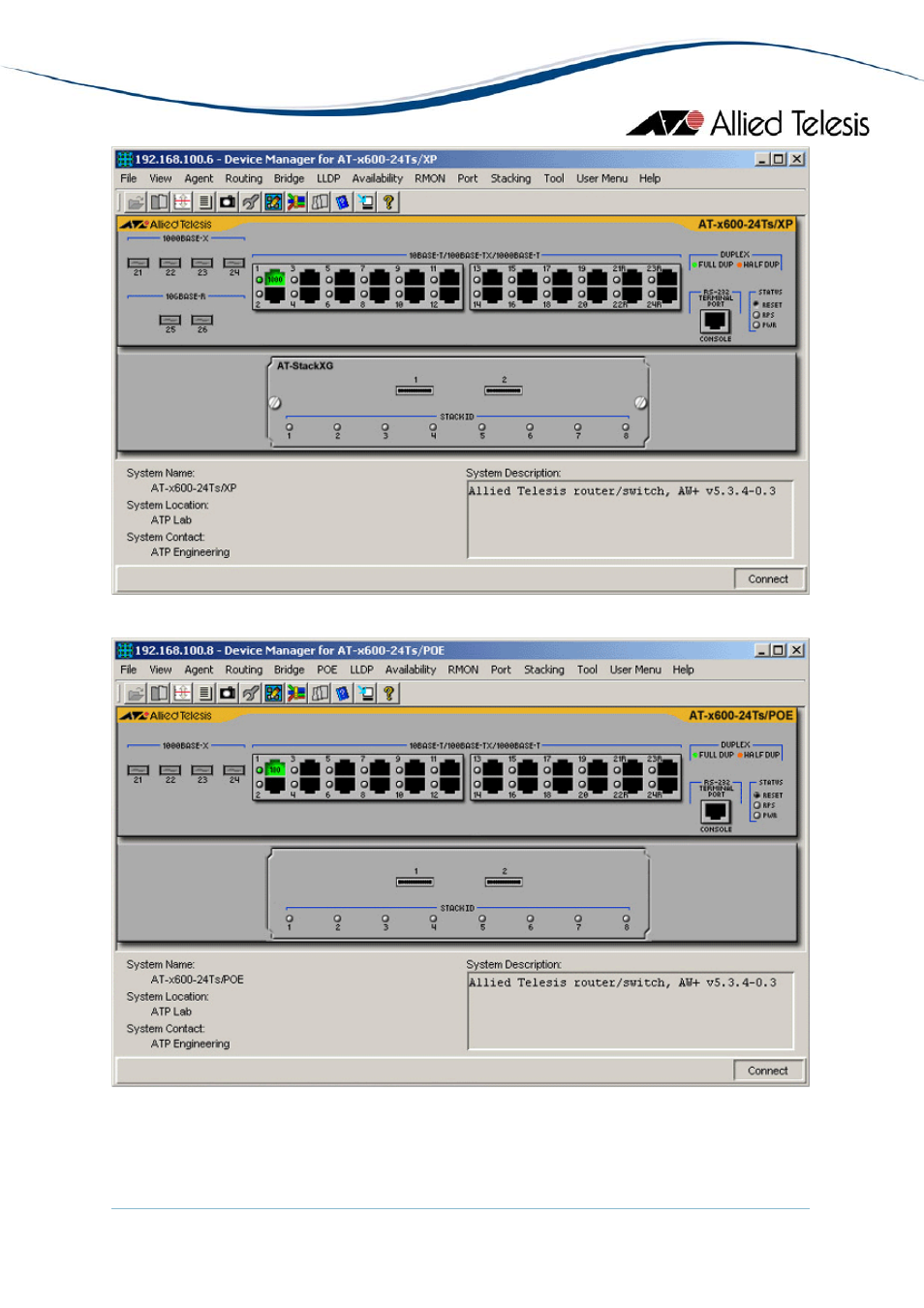Click the folded map icon in the 24Ts/XP toolbar
Viewport: 924px width, 1308px height.
pos(320,202)
